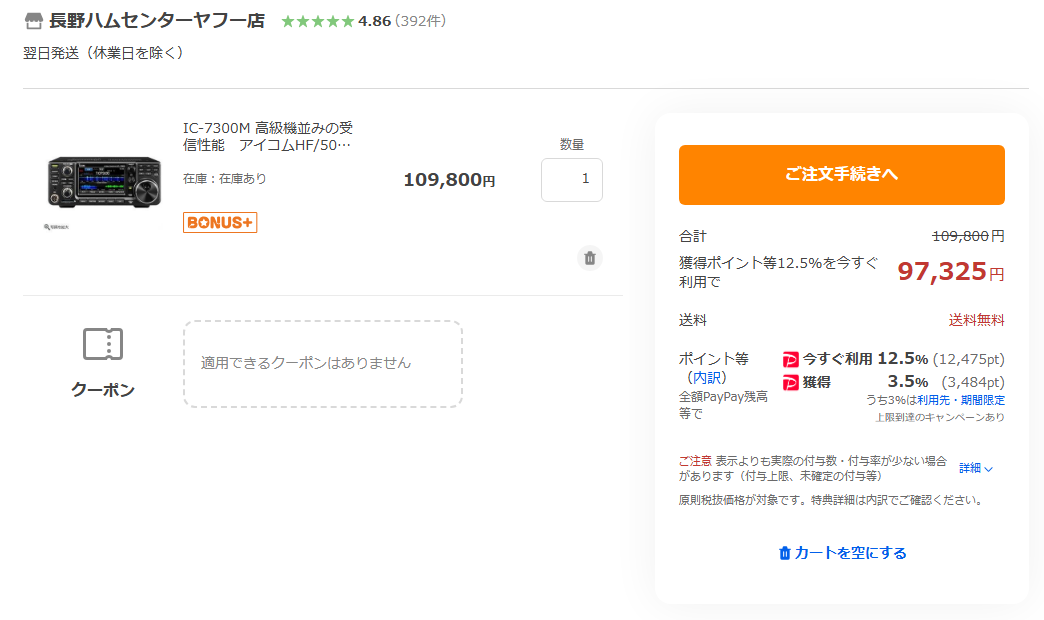Click the 送料無料 free shipping text
The image size is (1044, 620).
click(x=977, y=320)
